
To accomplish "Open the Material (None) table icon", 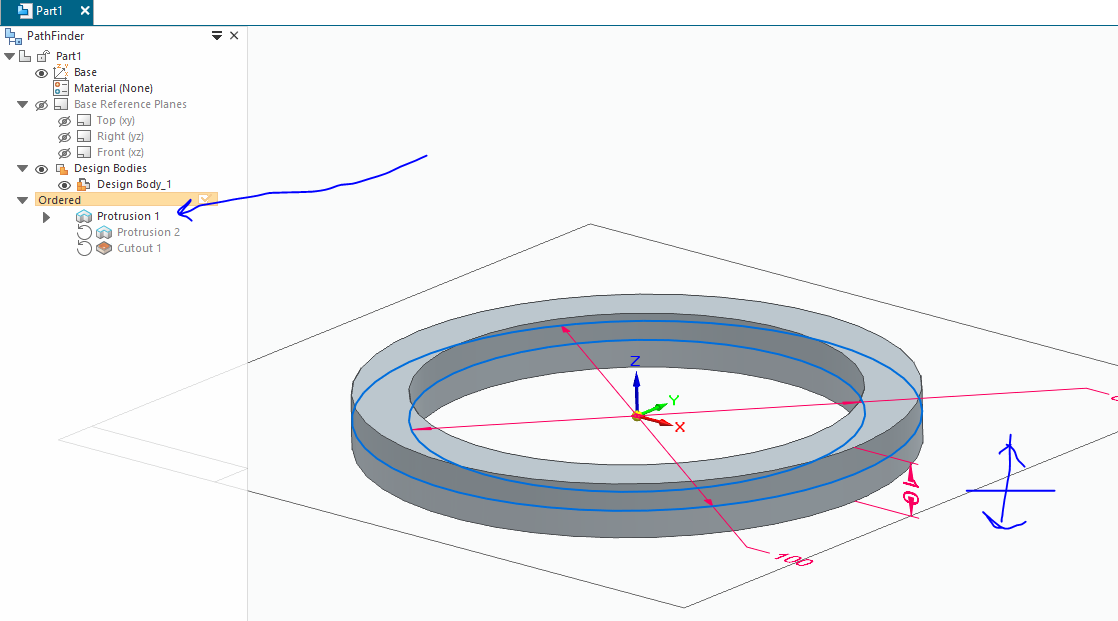I will (x=61, y=88).
